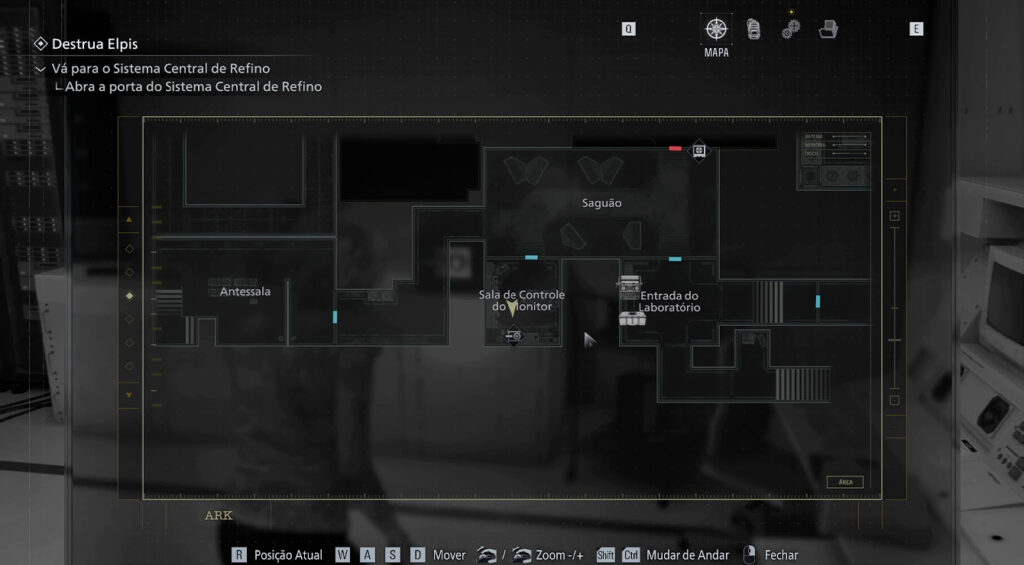Click the storage chest icon on map
Viewport: 1024px width, 565px height.
tap(631, 319)
